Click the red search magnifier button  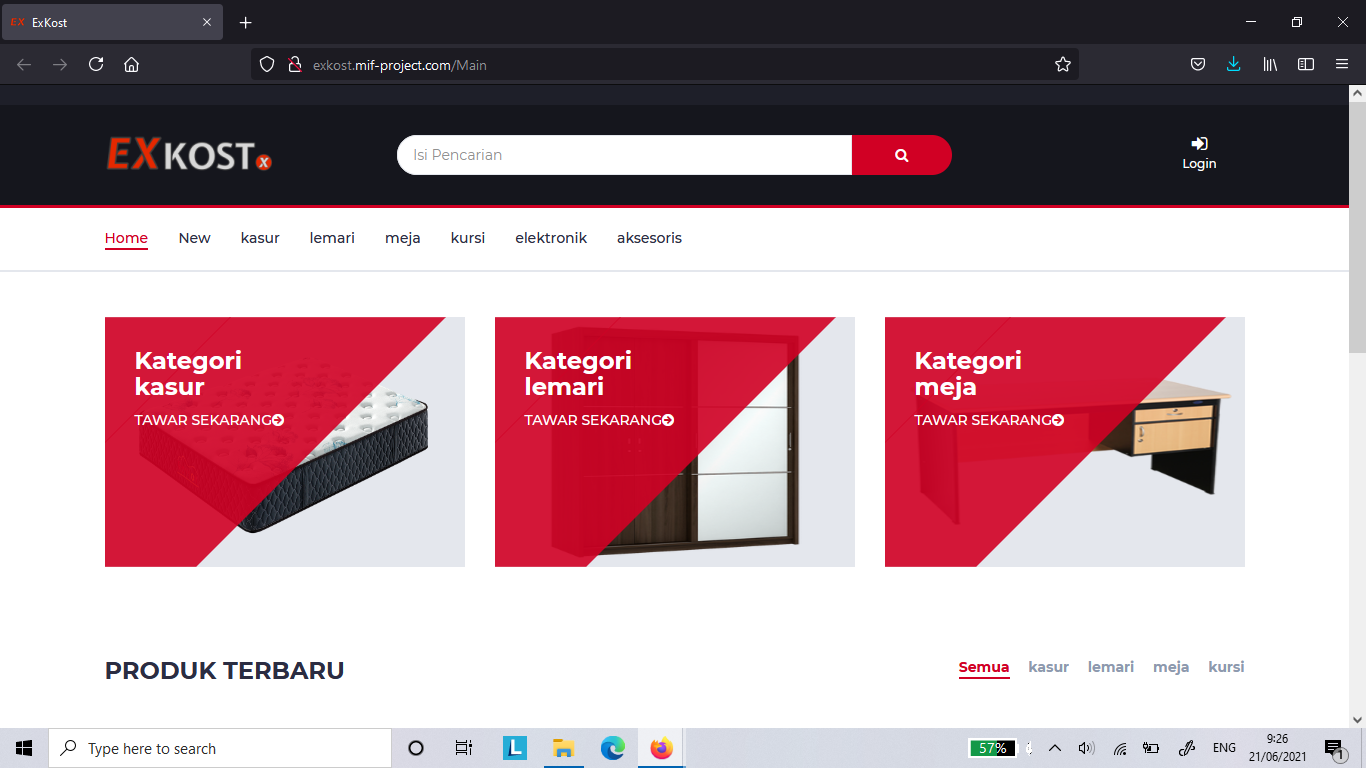coord(901,155)
